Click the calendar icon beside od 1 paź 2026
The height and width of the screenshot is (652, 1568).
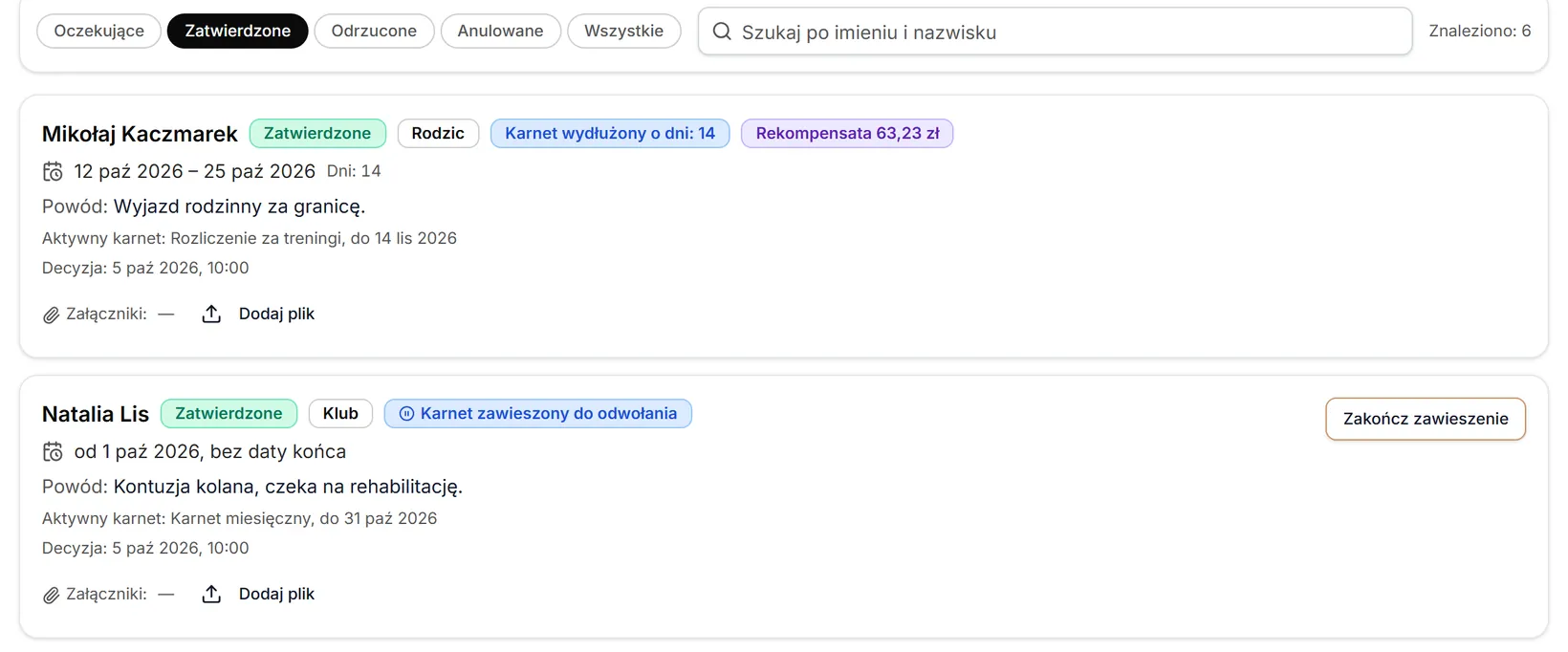click(53, 451)
